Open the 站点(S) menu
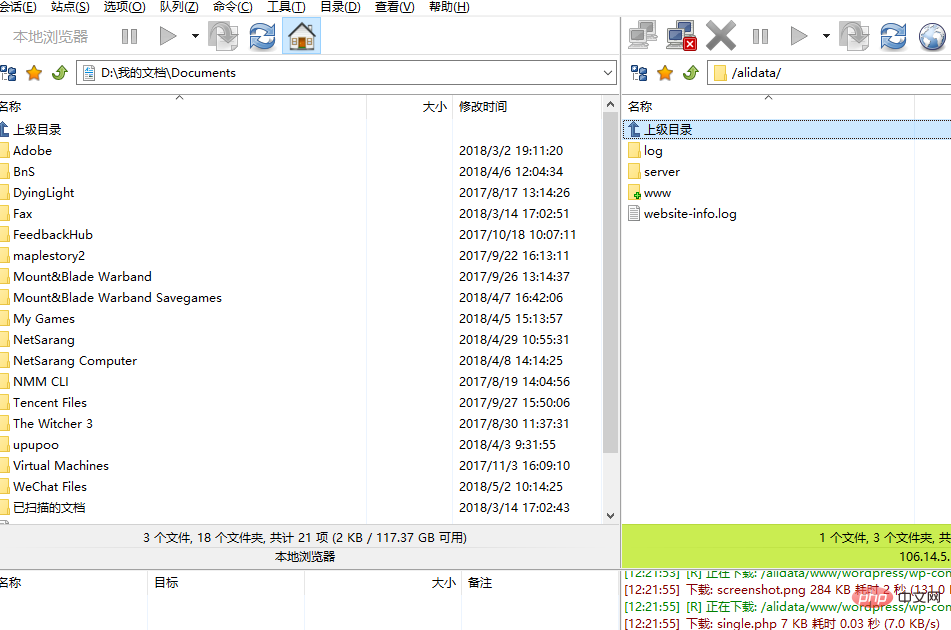951x630 pixels. pos(70,7)
